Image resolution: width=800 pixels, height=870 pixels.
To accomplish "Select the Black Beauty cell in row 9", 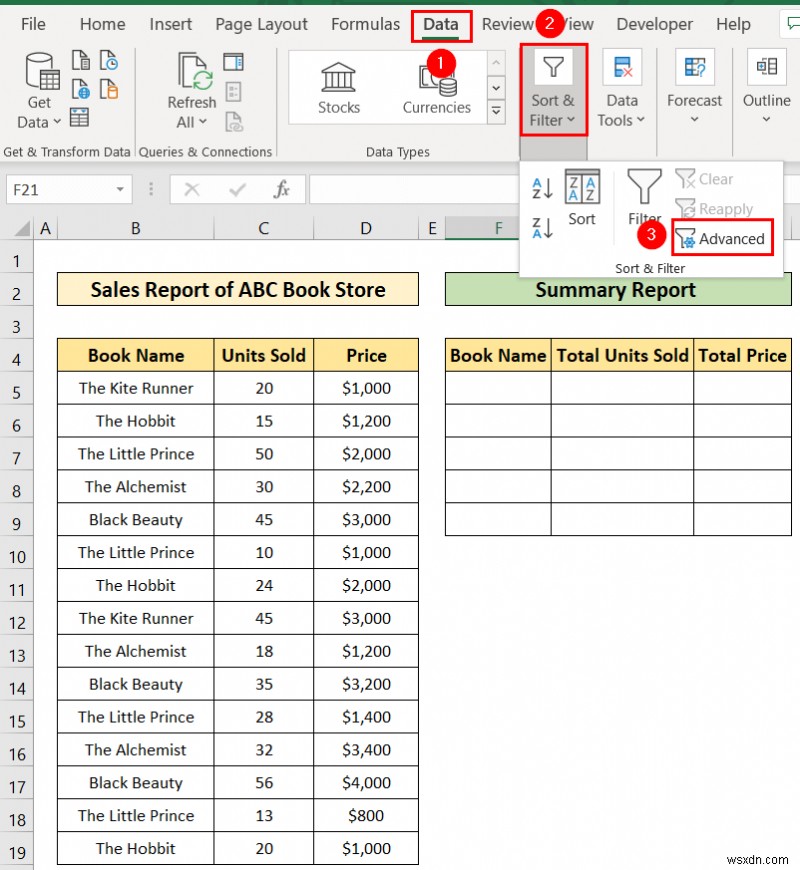I will pyautogui.click(x=135, y=519).
